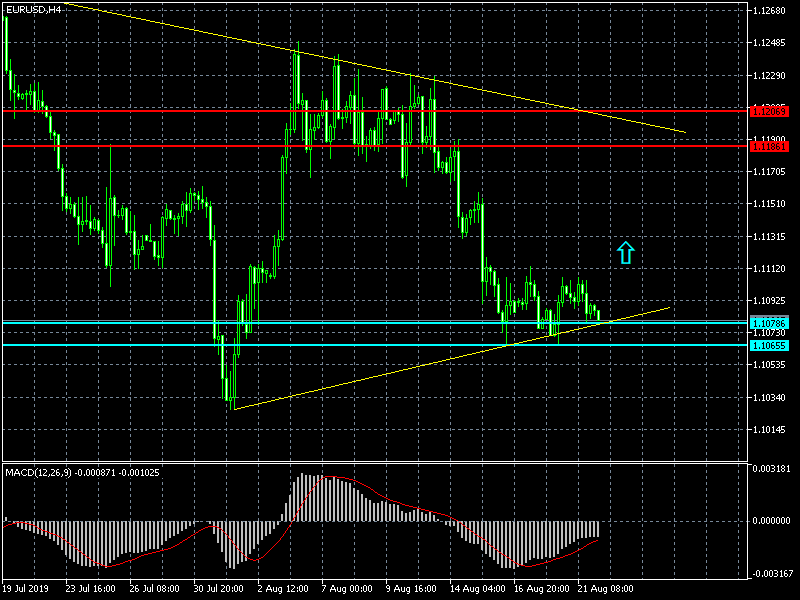Select the red 1.12069 price label
This screenshot has width=800, height=600.
tap(770, 110)
